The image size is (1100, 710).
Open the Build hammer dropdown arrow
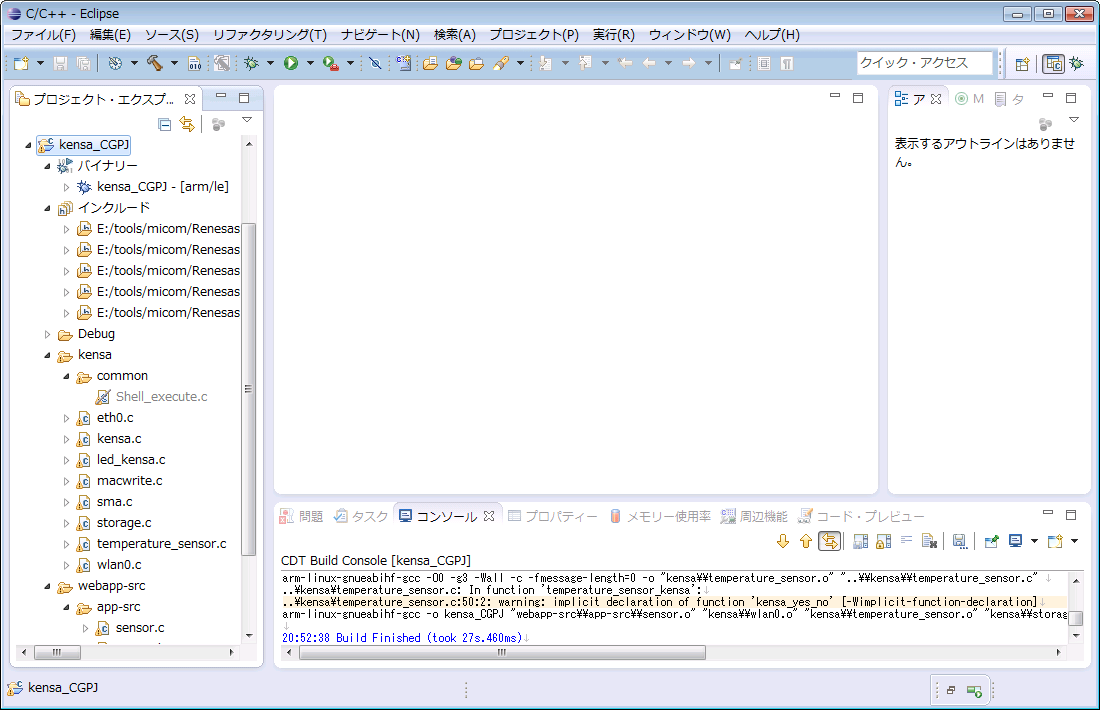174,63
